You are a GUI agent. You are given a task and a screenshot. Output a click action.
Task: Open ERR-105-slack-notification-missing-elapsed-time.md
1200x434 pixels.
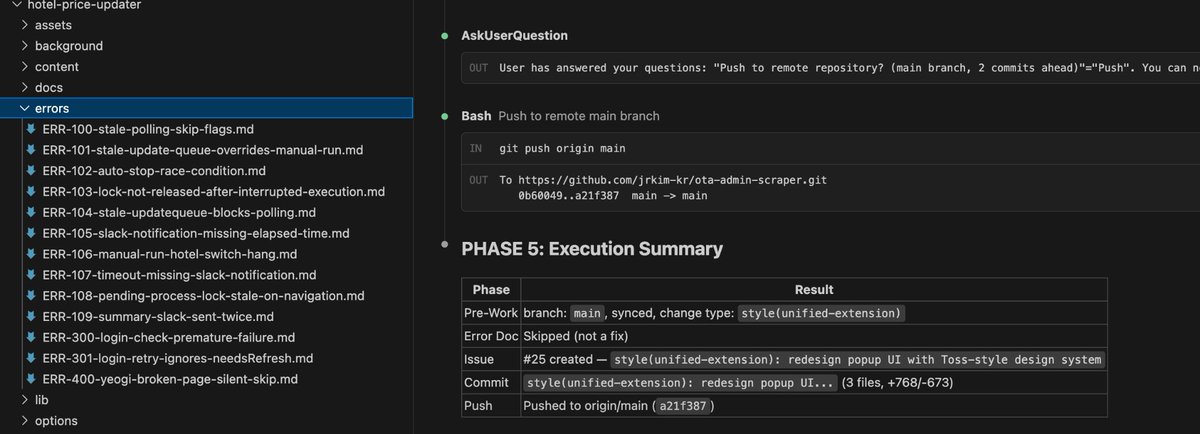[x=196, y=233]
